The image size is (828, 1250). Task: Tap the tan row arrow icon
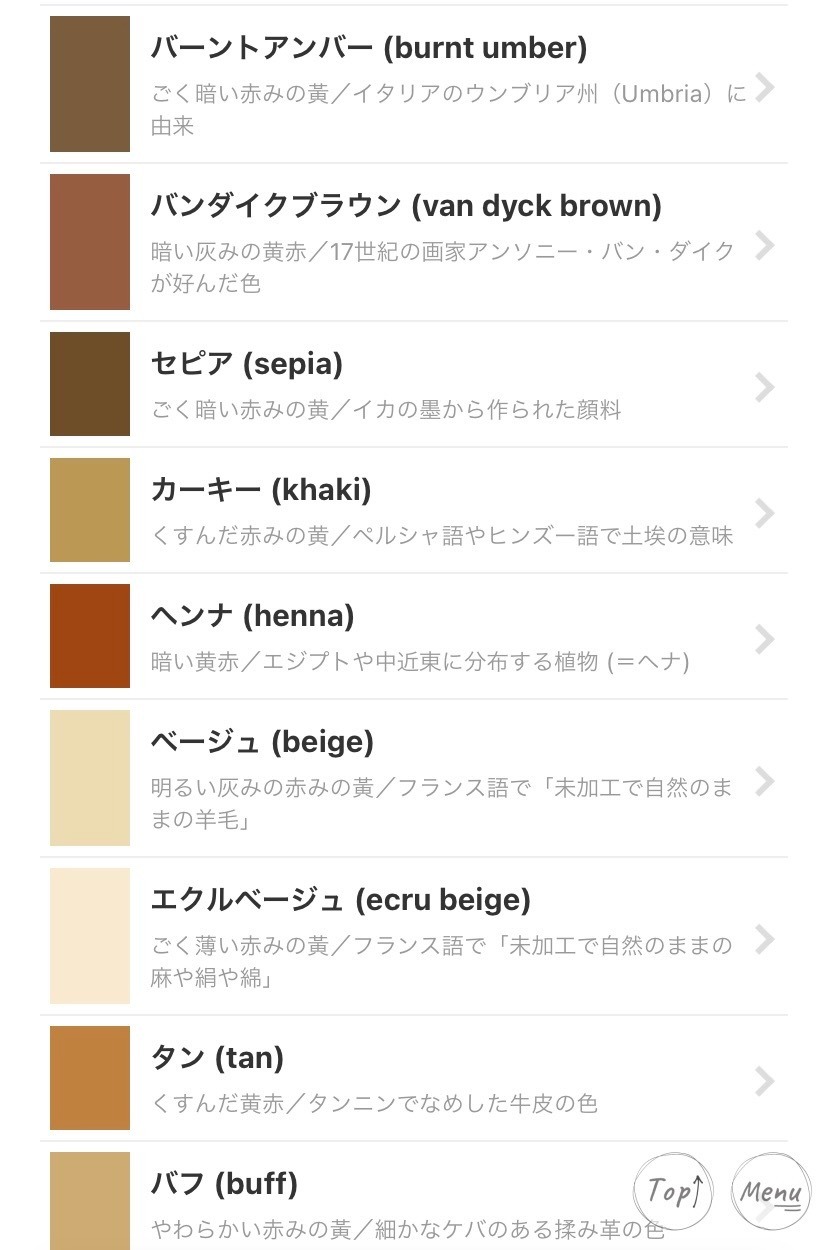click(x=765, y=1082)
